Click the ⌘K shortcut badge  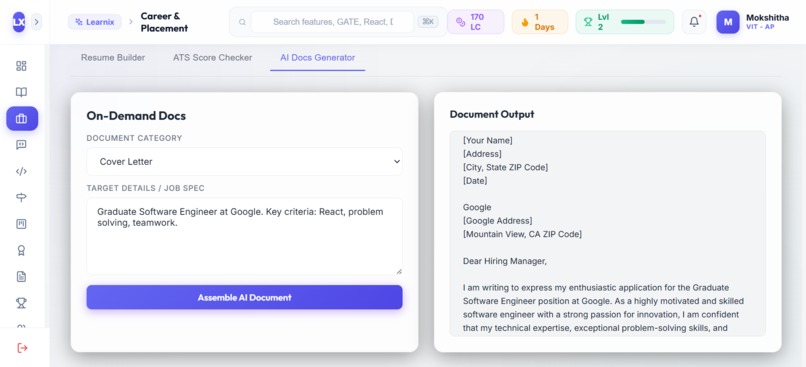[x=428, y=22]
